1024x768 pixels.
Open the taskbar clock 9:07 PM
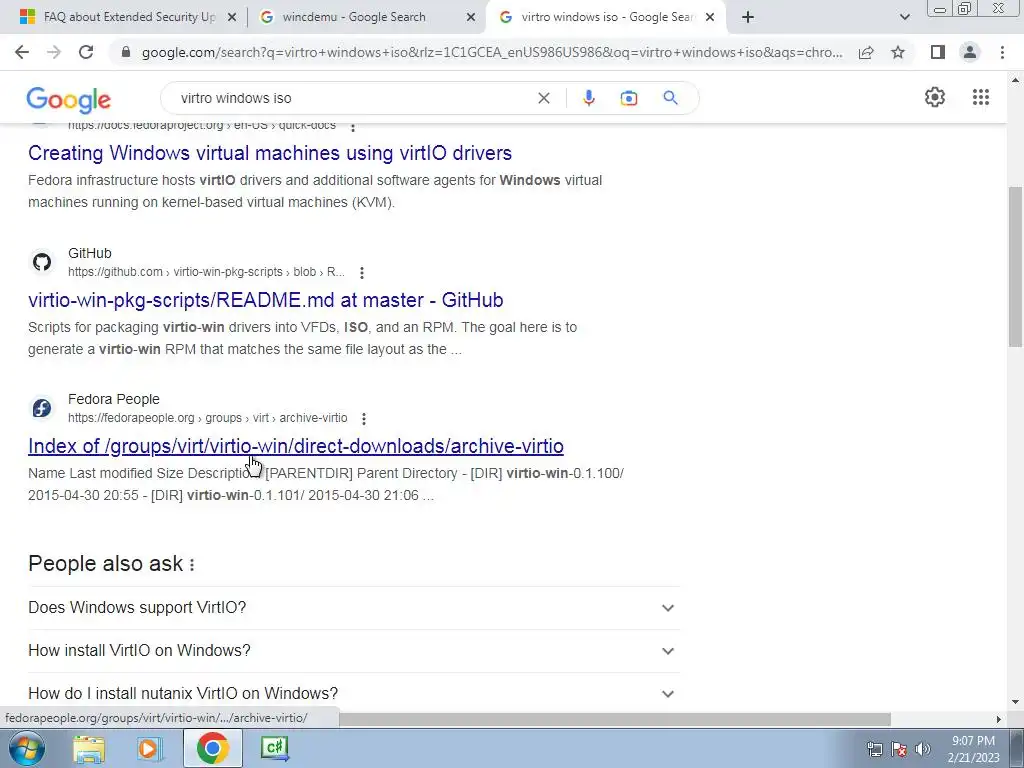click(973, 749)
